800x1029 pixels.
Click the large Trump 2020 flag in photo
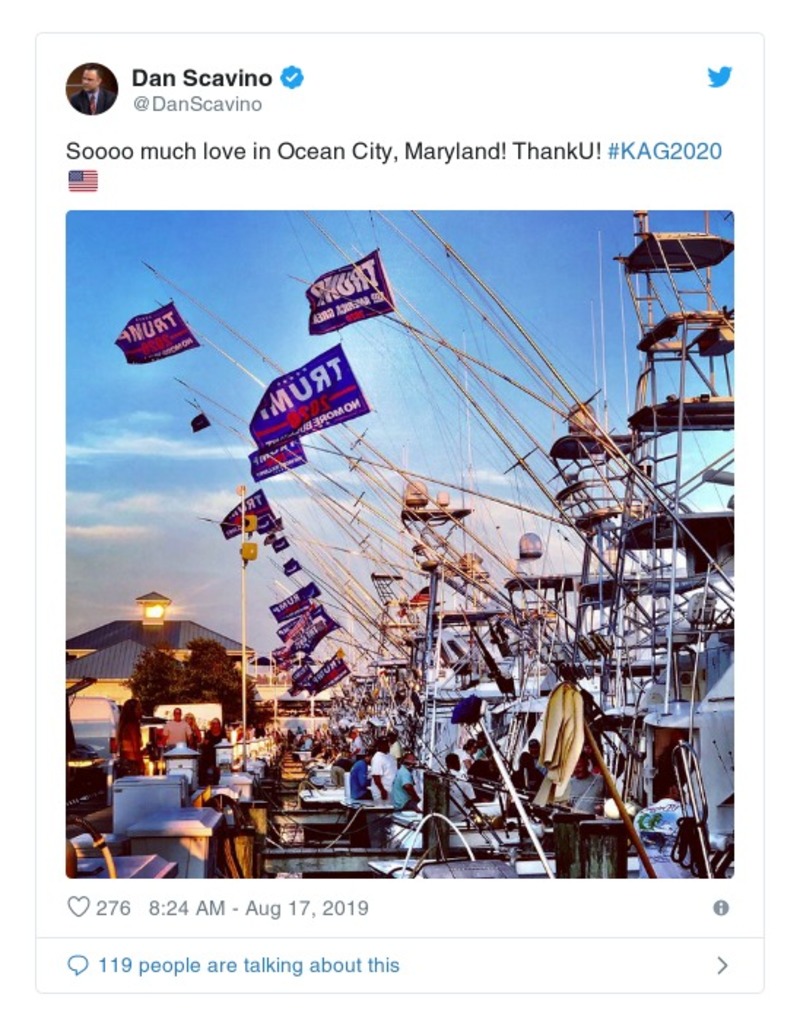[310, 395]
